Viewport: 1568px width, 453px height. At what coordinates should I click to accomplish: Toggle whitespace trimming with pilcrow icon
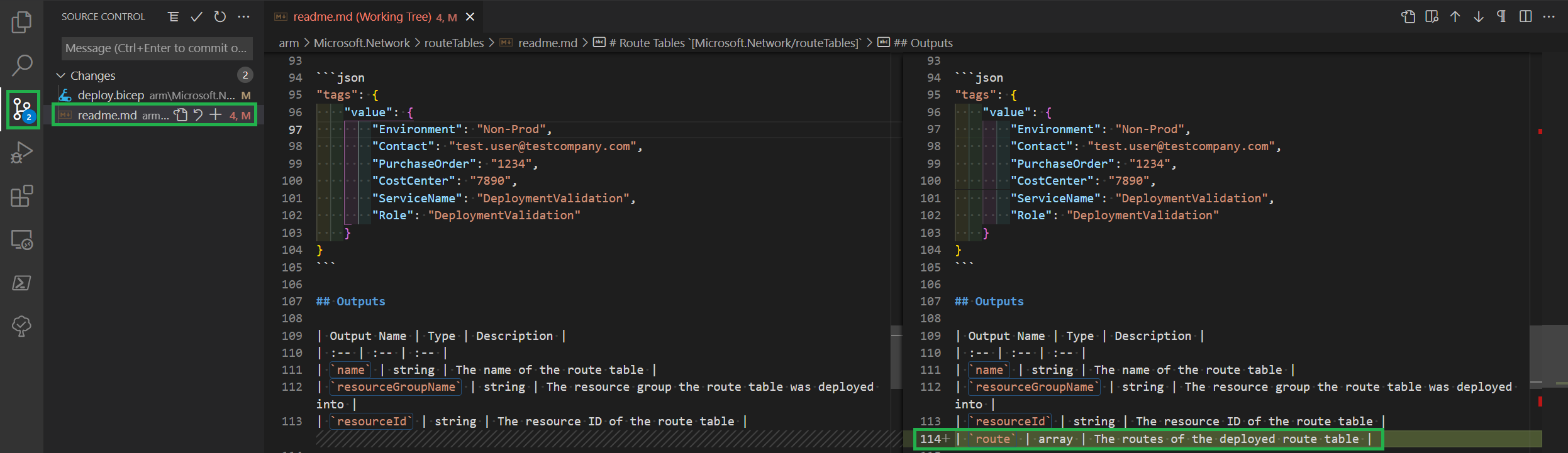(x=1502, y=16)
